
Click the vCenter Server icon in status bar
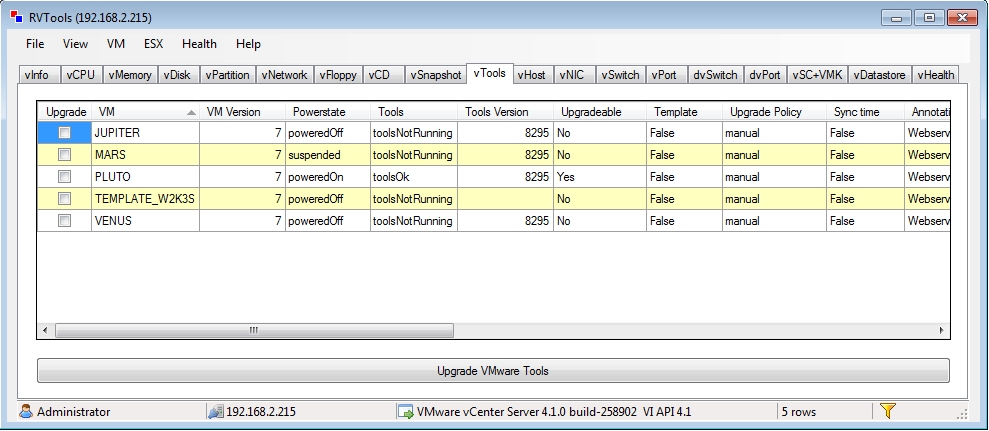pyautogui.click(x=405, y=411)
